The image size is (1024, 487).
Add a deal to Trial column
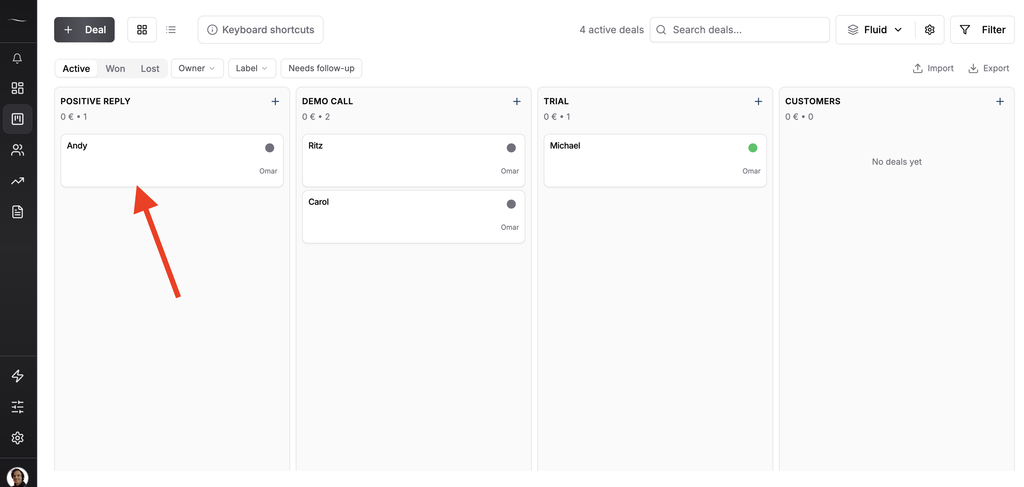758,101
